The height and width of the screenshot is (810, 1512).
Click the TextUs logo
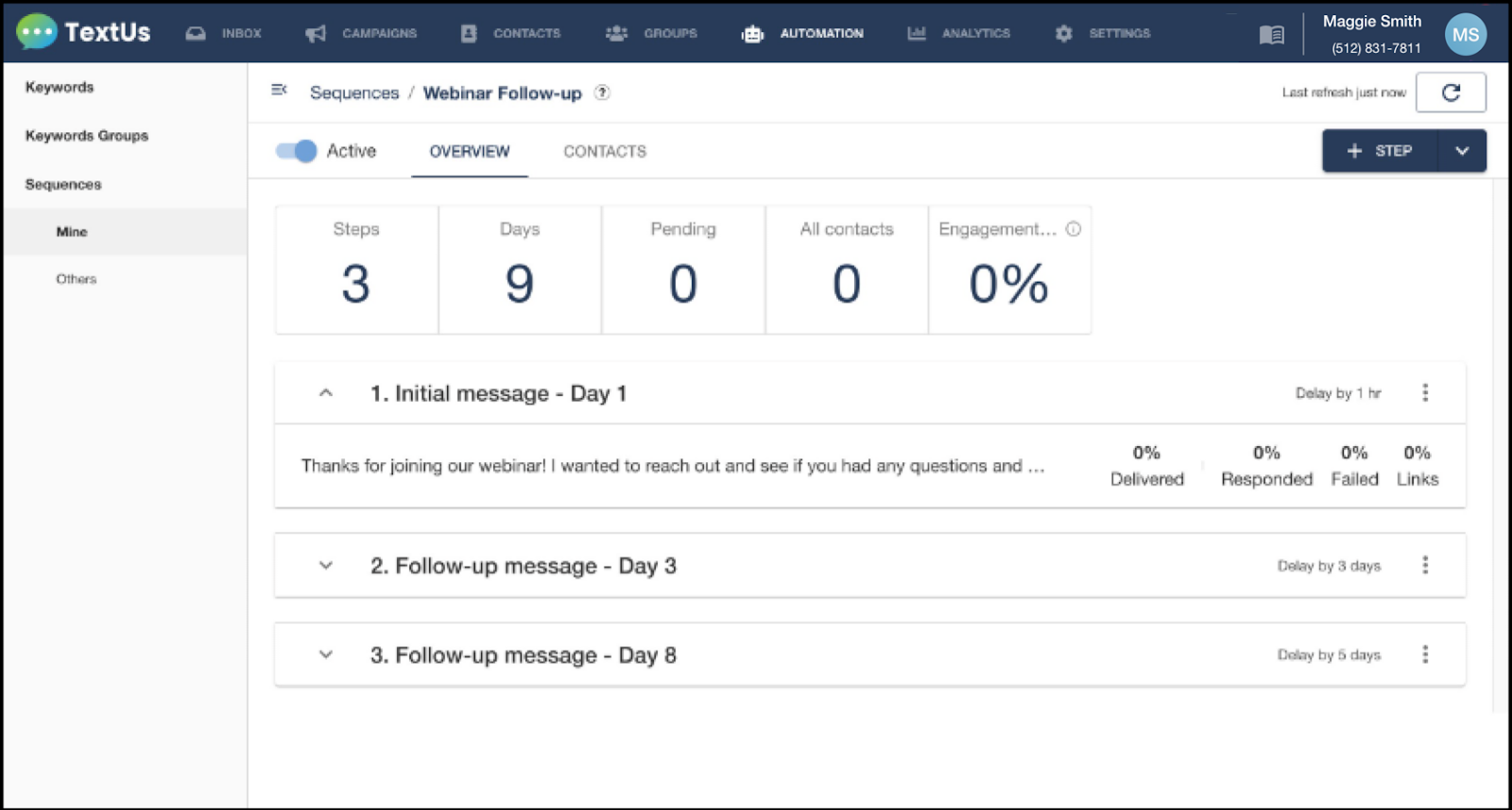click(x=83, y=32)
